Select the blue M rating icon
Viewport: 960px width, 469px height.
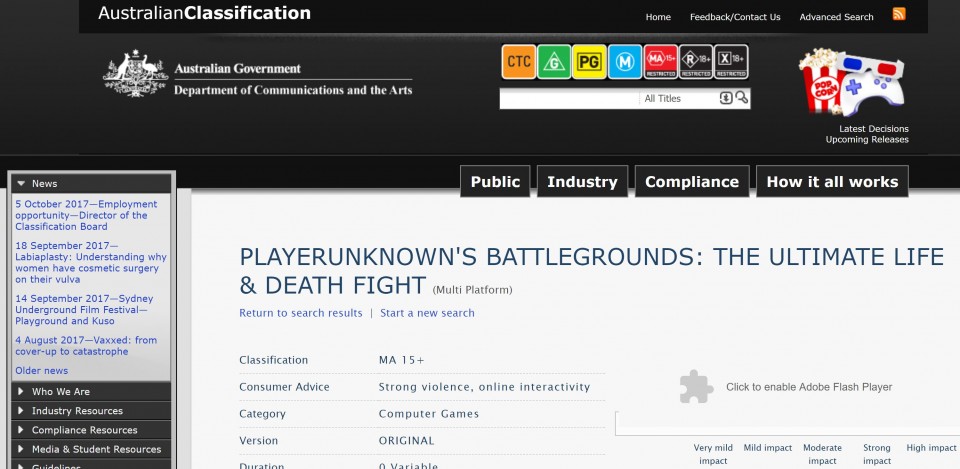[624, 61]
